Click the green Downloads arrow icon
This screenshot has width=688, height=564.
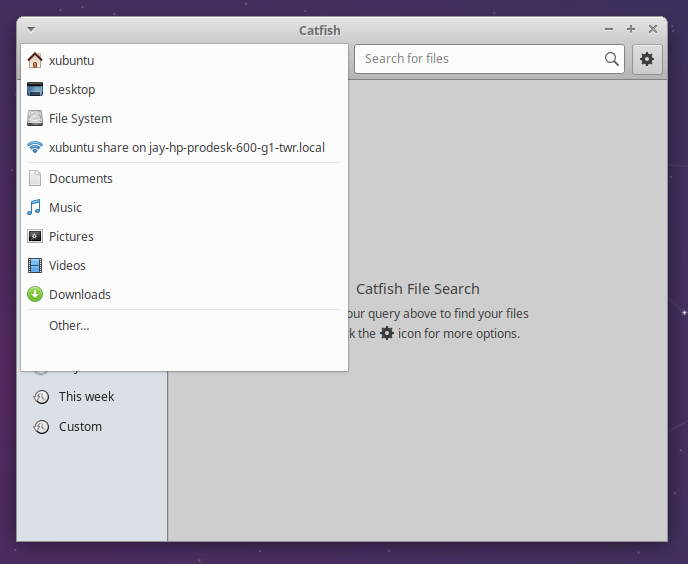pos(35,294)
